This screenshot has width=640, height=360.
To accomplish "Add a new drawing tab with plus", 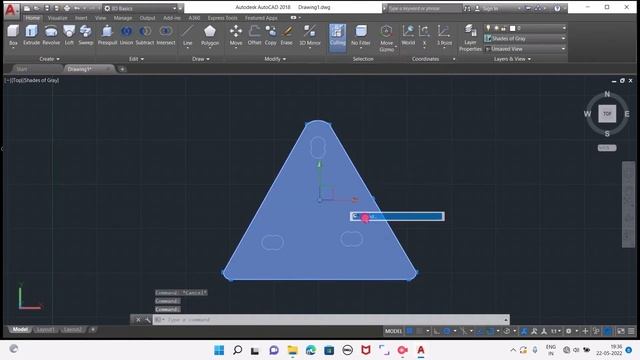I will click(122, 69).
